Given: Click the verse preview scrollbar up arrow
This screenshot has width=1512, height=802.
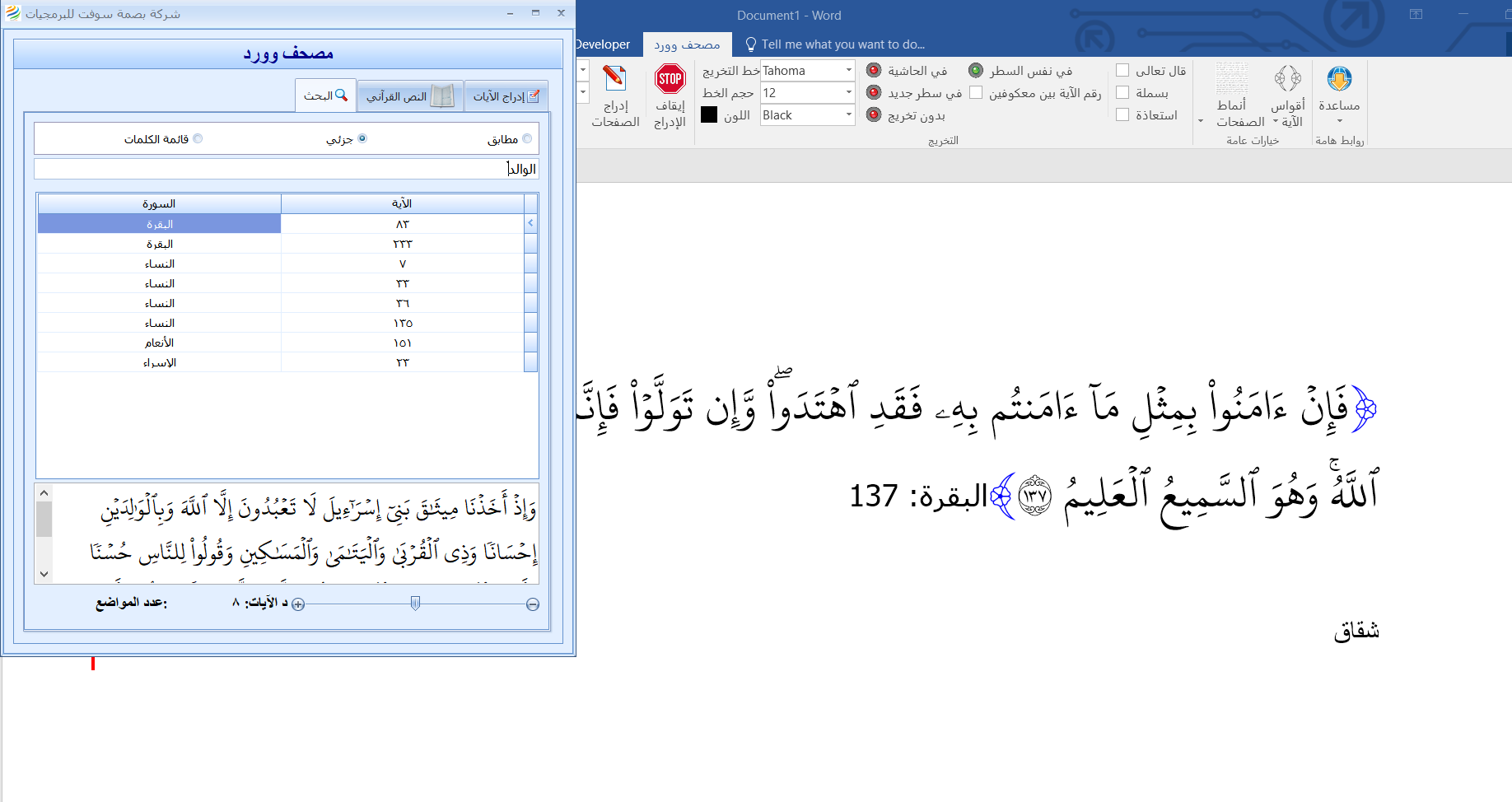Looking at the screenshot, I should 44,493.
